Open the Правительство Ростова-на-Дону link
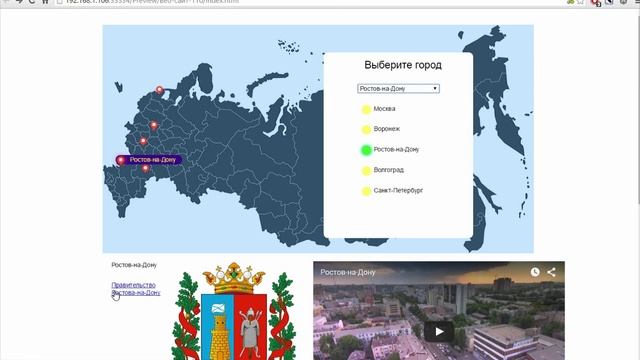The height and width of the screenshot is (360, 640). pos(136,289)
